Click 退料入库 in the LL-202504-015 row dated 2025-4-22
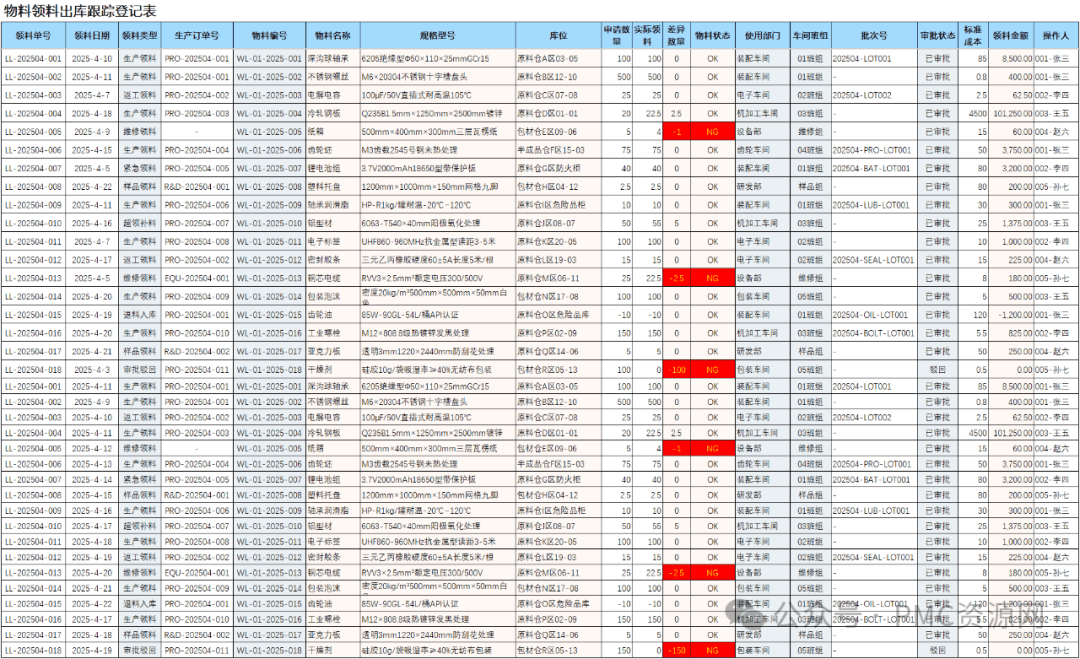Screen dimensions: 1080x659 pos(140,604)
